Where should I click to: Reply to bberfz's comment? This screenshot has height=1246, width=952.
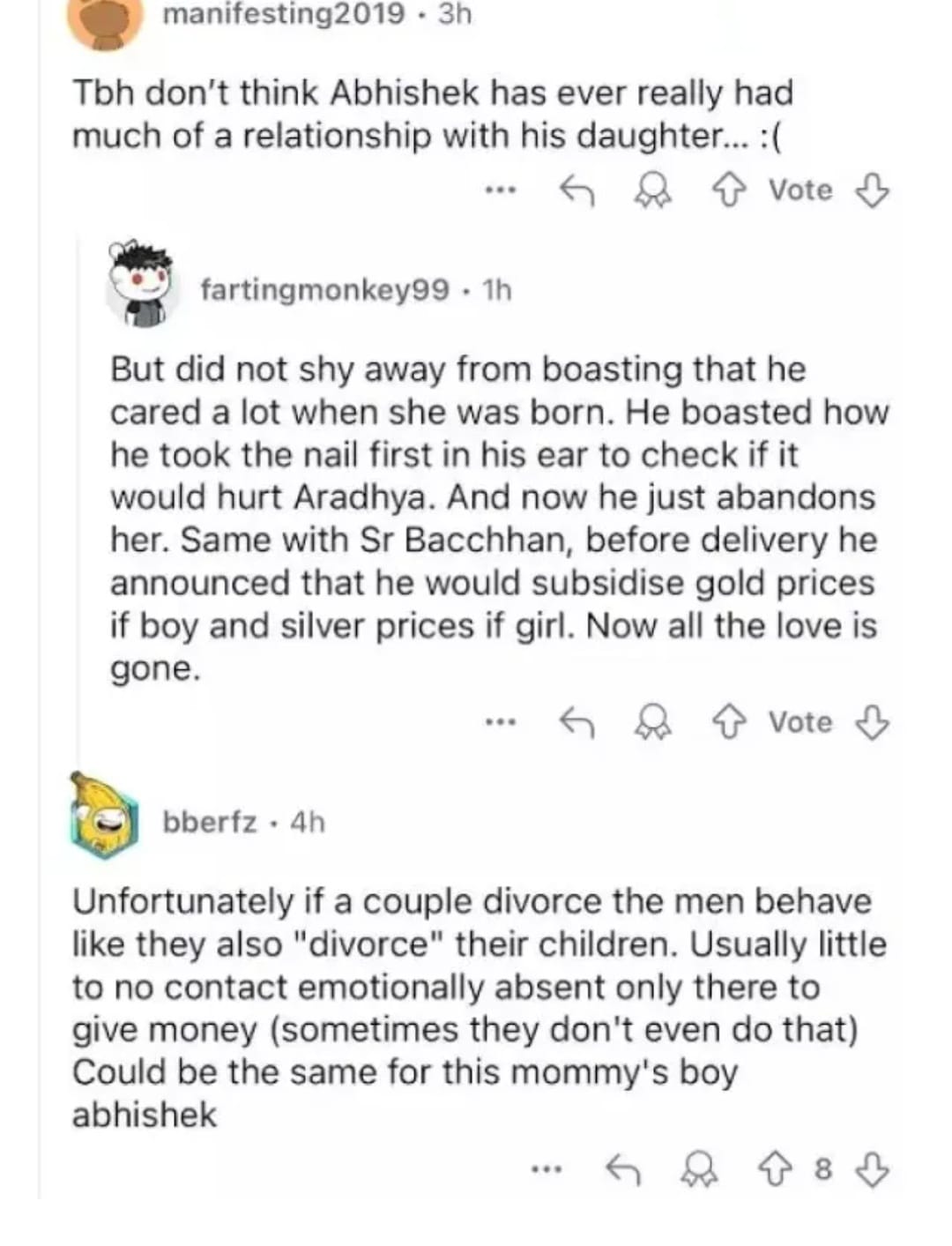(623, 1170)
